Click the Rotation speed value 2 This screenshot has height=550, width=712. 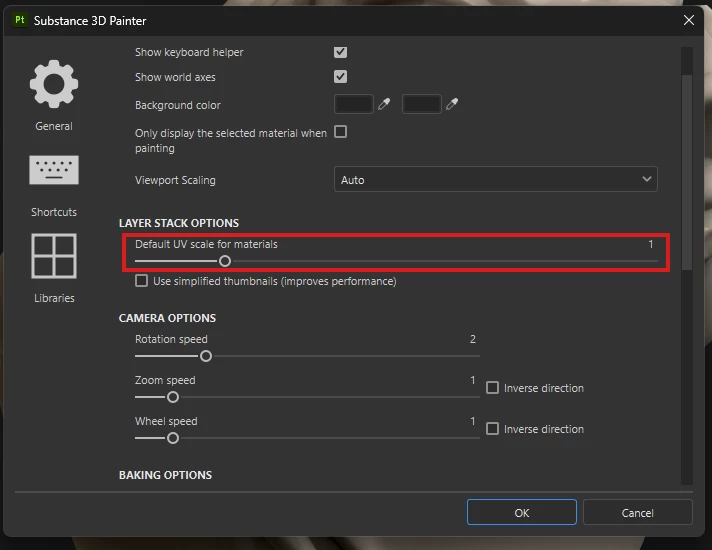coord(473,339)
